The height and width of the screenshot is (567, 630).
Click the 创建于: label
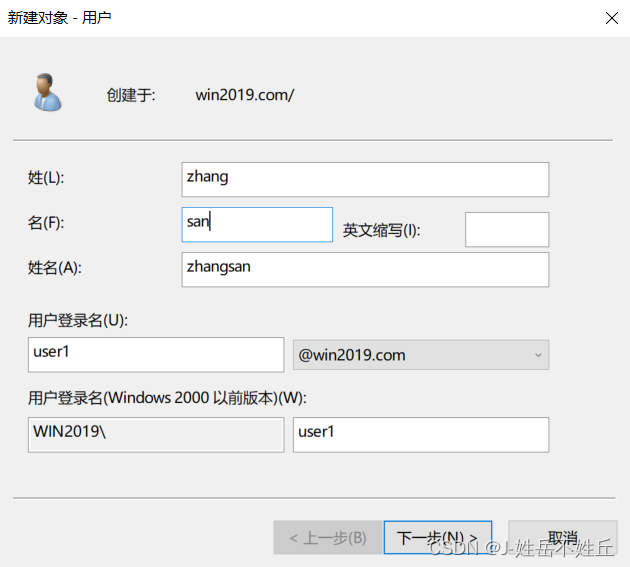coord(131,95)
